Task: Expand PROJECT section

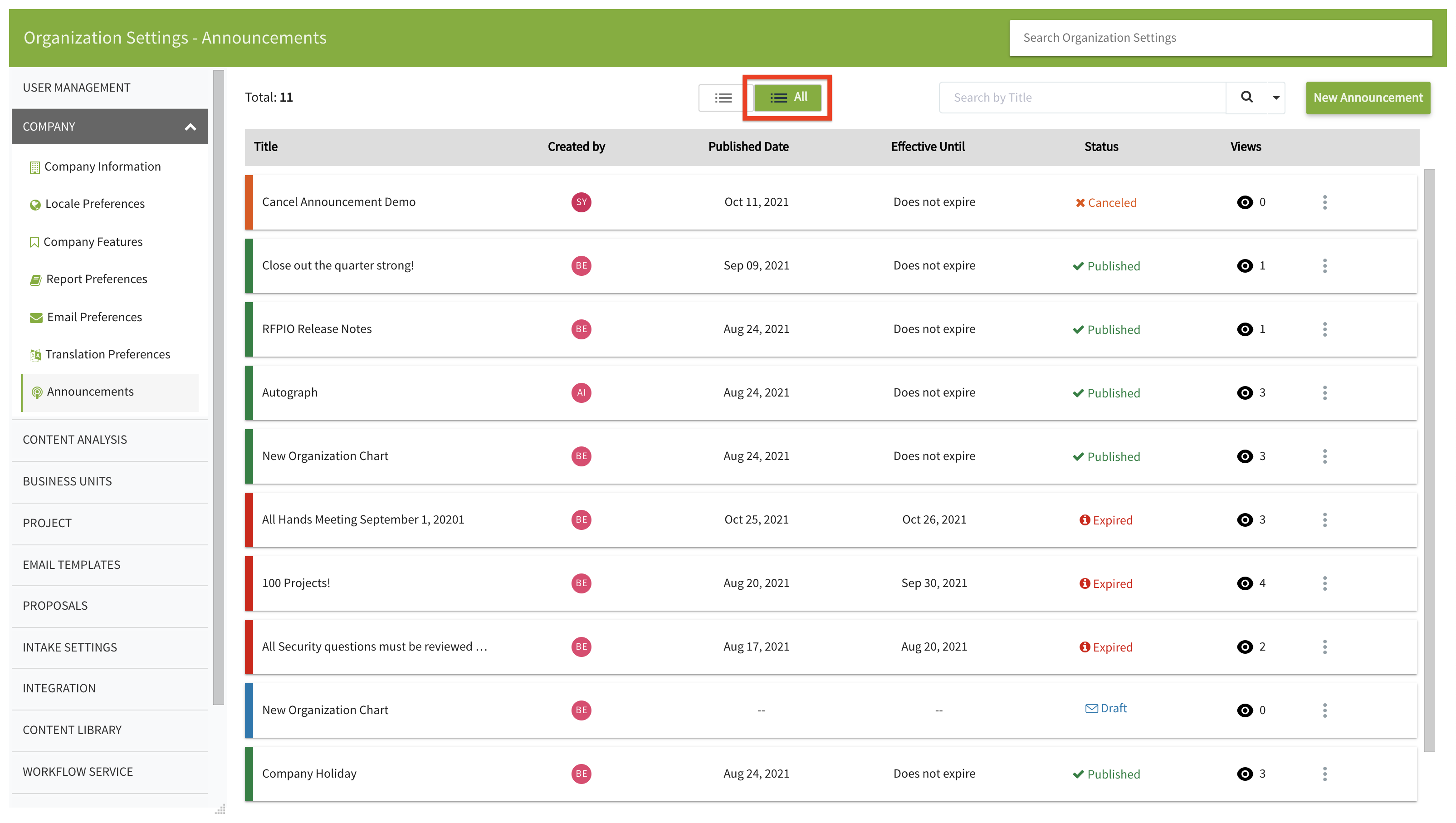Action: pyautogui.click(x=110, y=523)
